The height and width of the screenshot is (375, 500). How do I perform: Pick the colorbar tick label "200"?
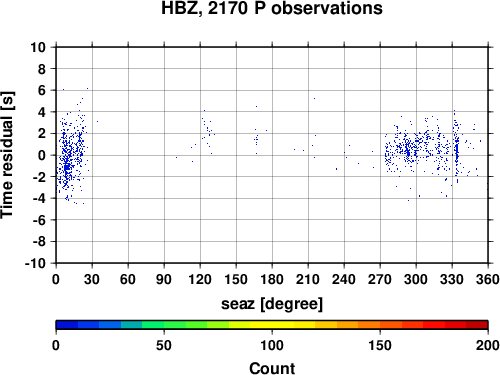488,346
